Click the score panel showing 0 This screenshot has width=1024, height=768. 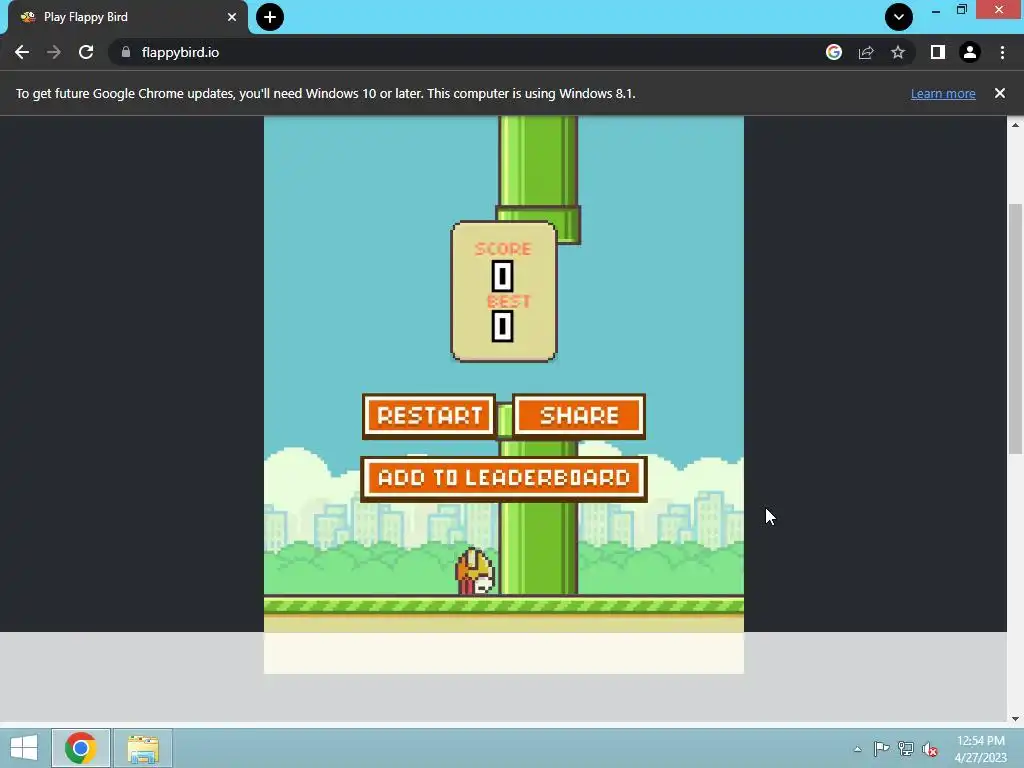point(504,291)
